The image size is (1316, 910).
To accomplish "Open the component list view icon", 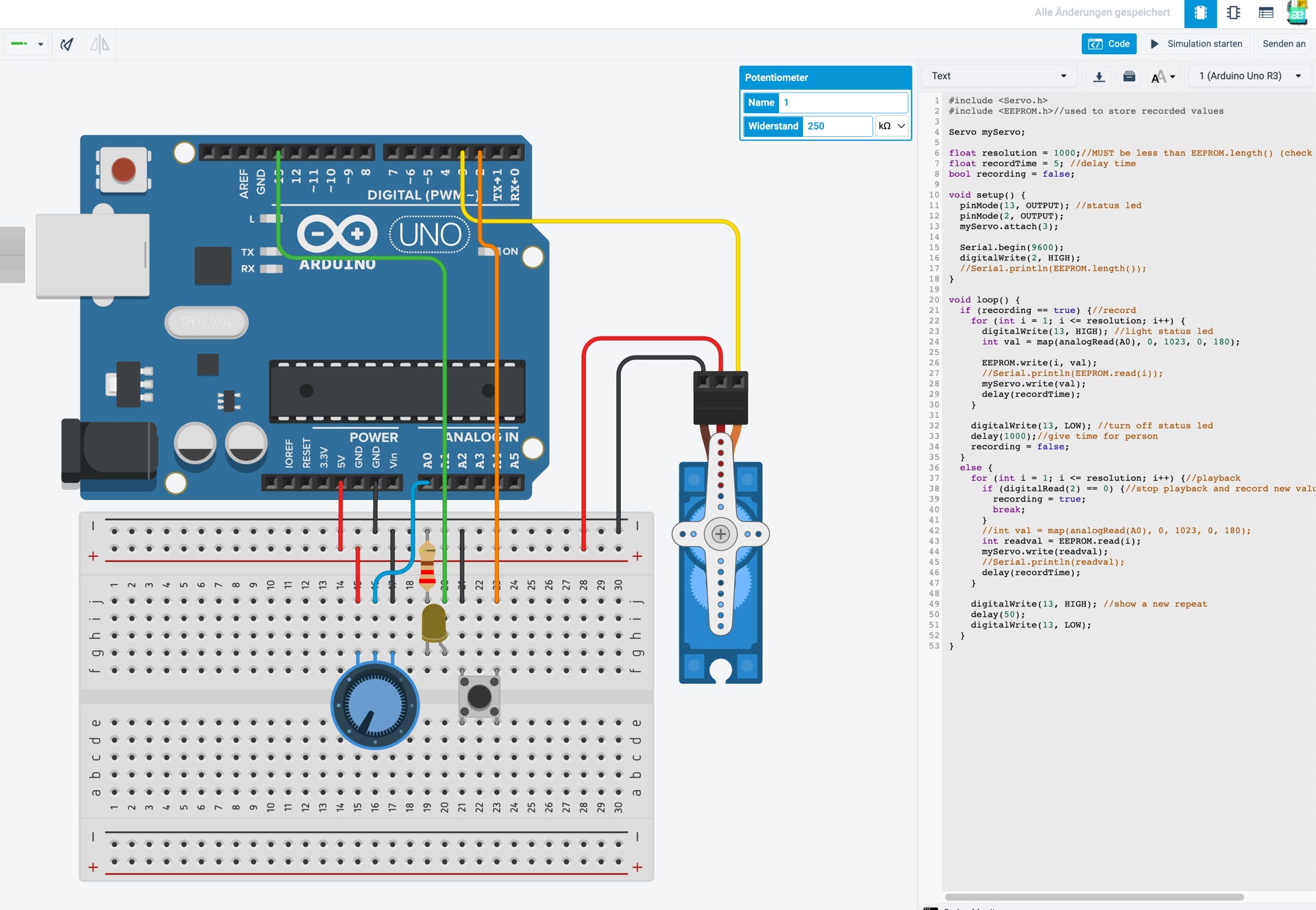I will [1266, 13].
